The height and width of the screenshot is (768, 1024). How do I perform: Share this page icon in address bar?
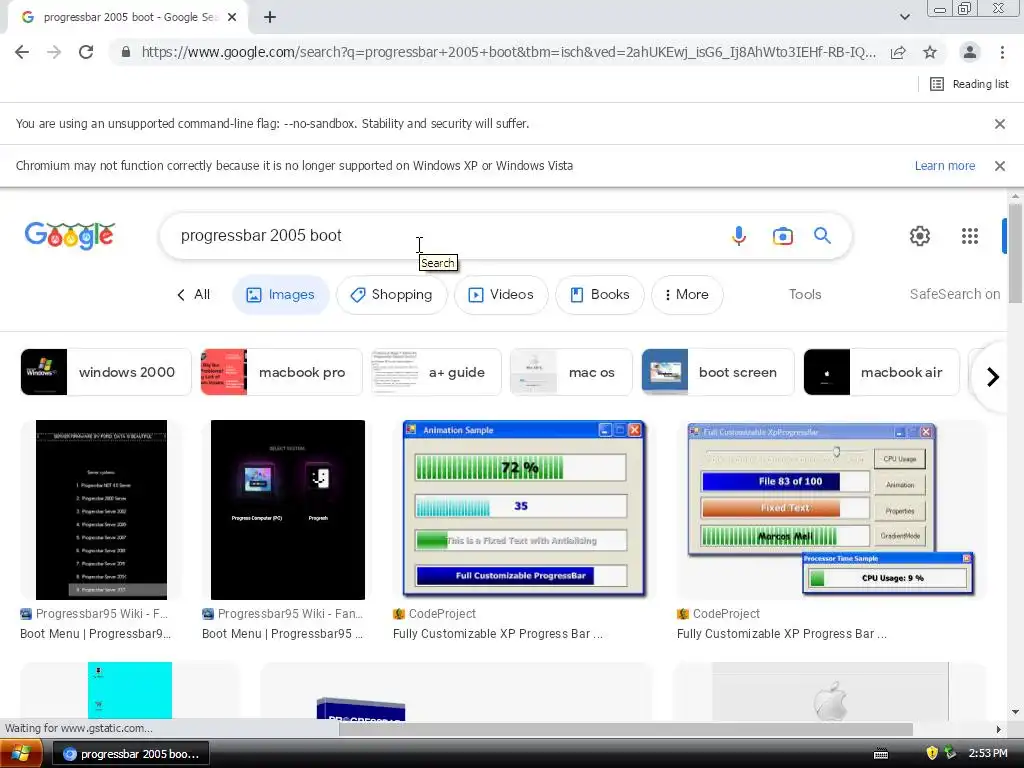tap(898, 52)
